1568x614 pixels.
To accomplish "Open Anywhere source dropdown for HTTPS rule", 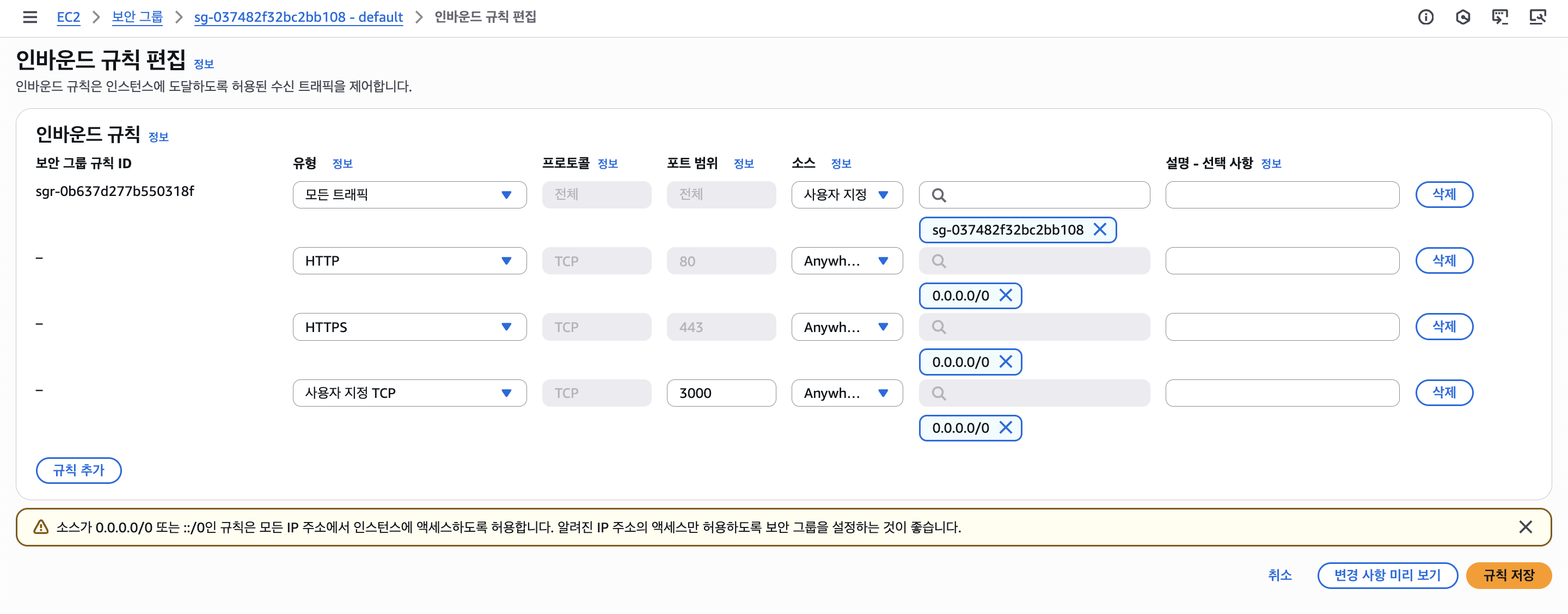I will click(x=846, y=327).
